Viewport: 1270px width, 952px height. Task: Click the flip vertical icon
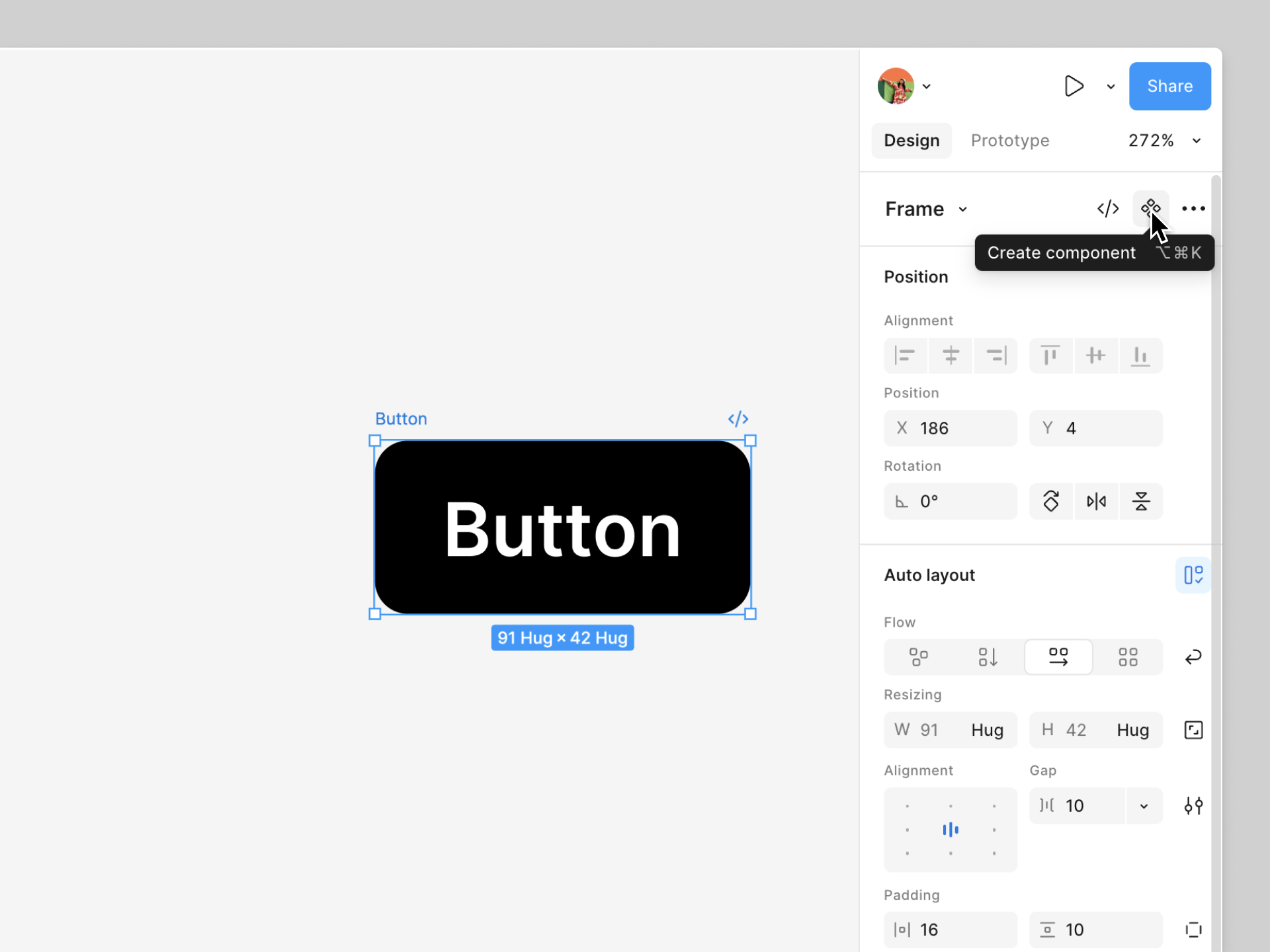1141,502
